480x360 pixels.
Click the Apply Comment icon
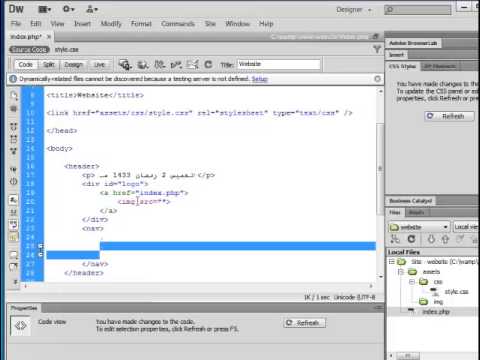coord(13,255)
